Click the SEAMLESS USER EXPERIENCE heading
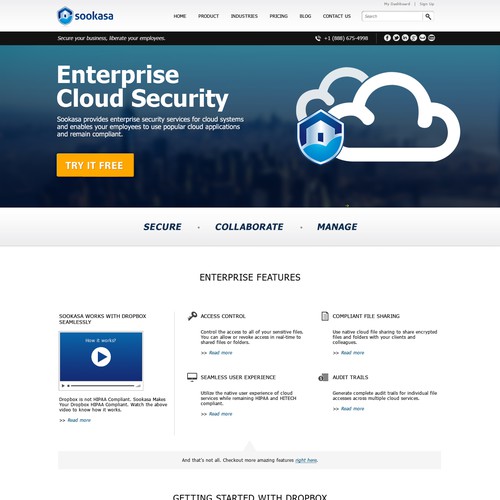This screenshot has width=500, height=500. (x=238, y=377)
